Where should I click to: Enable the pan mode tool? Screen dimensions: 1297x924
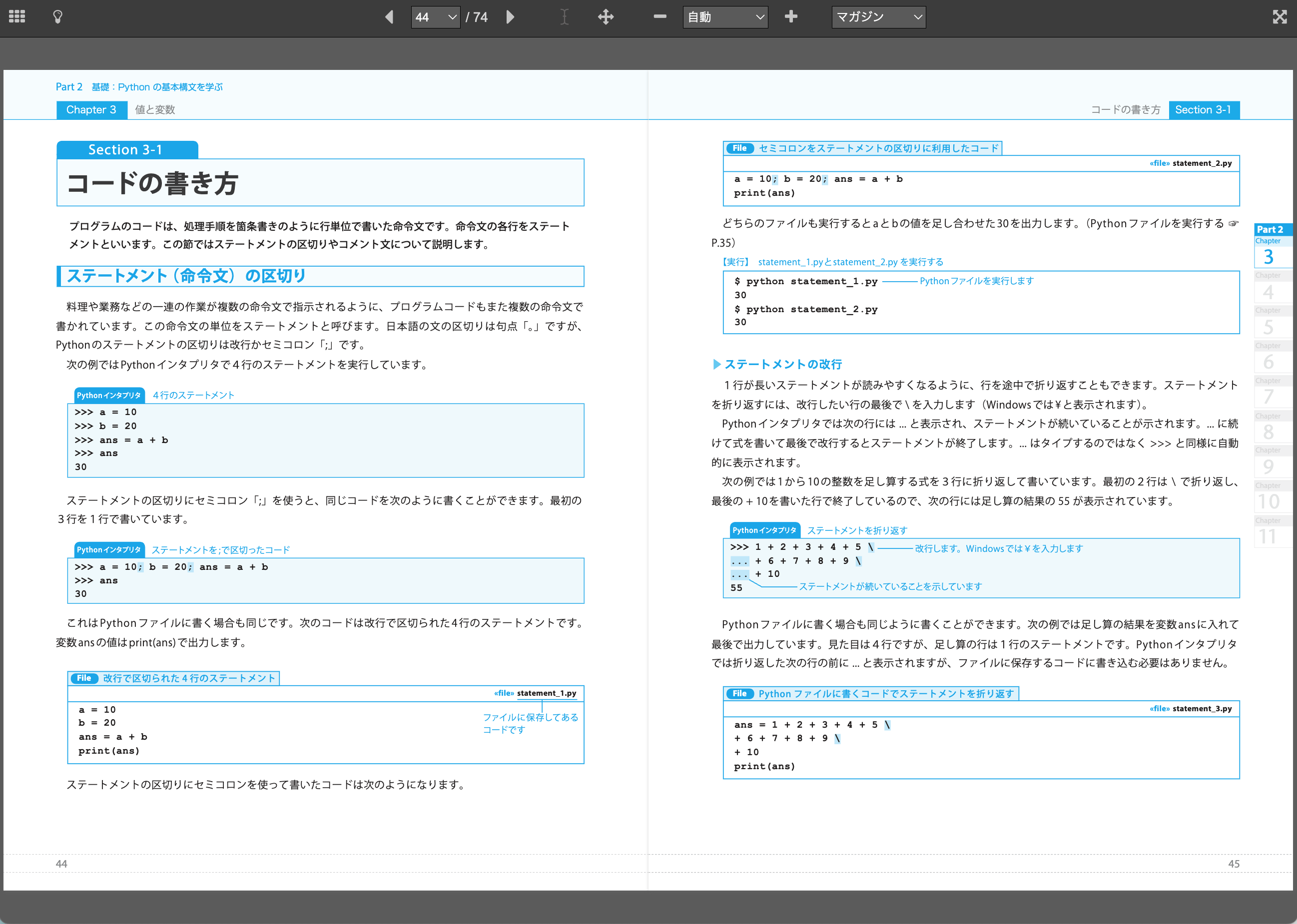[606, 17]
